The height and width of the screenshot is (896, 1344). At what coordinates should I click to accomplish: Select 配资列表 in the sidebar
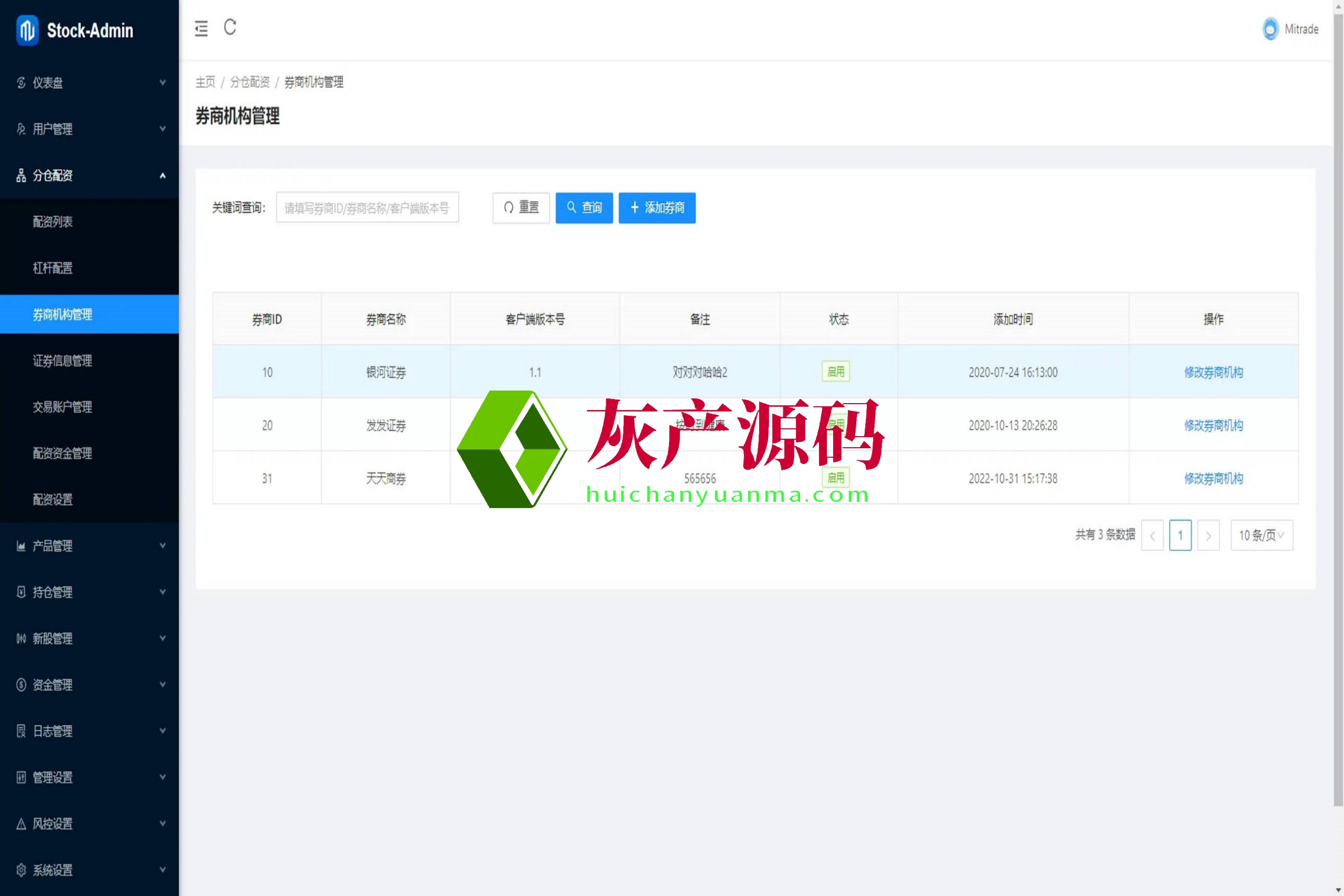[x=52, y=222]
